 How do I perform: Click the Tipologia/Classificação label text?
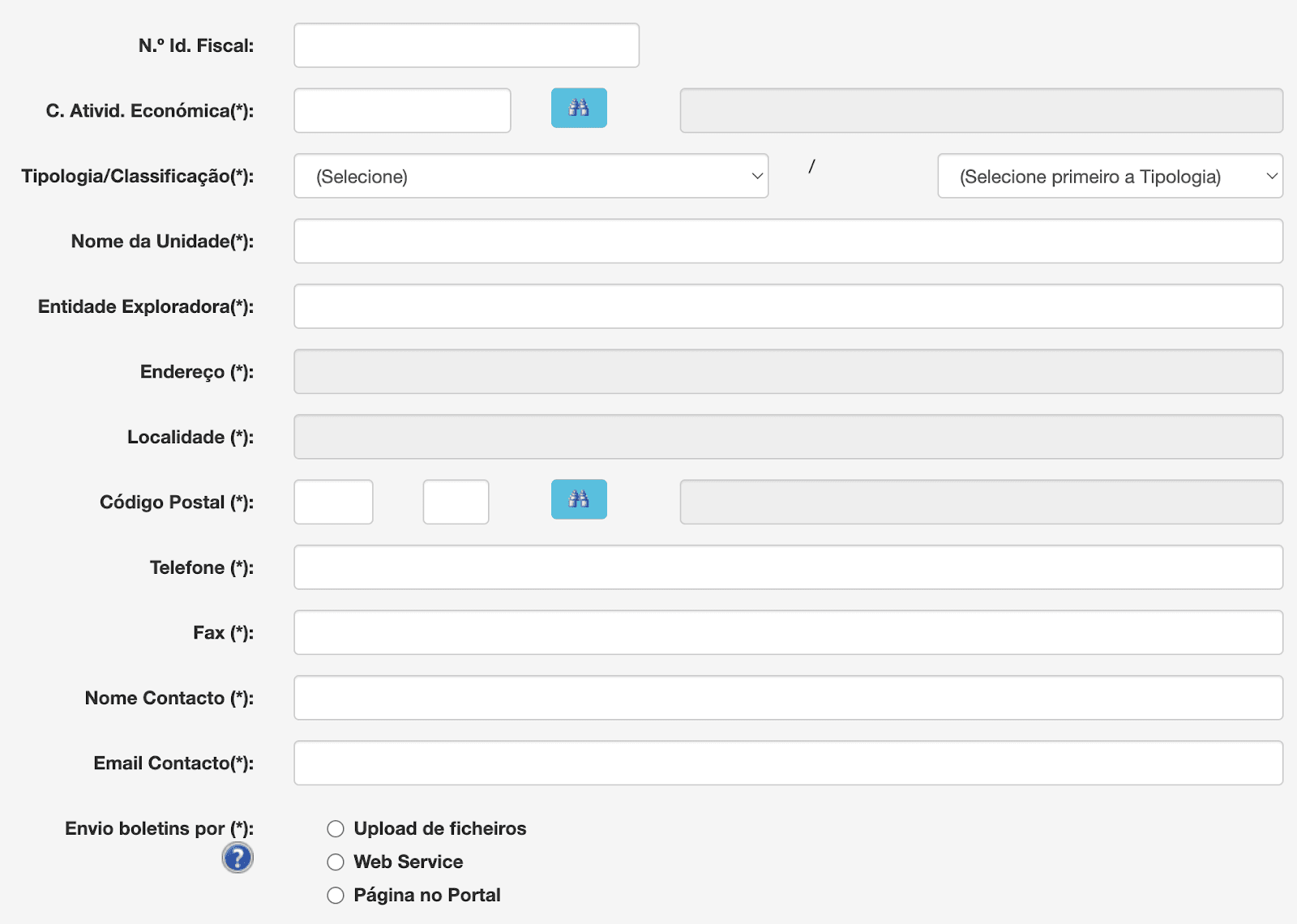(x=137, y=176)
